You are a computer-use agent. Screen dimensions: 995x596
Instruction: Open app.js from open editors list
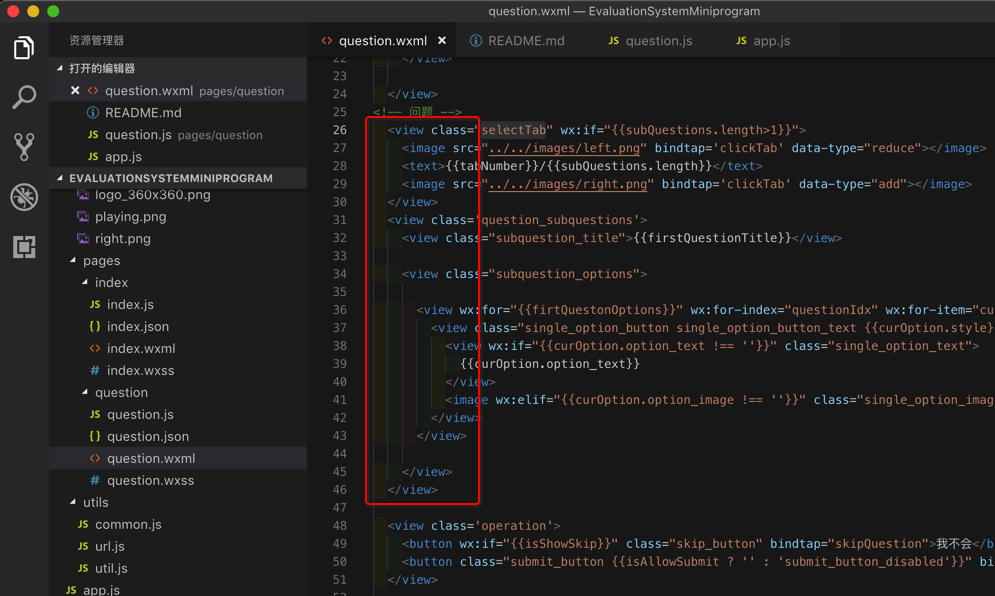[178, 156]
